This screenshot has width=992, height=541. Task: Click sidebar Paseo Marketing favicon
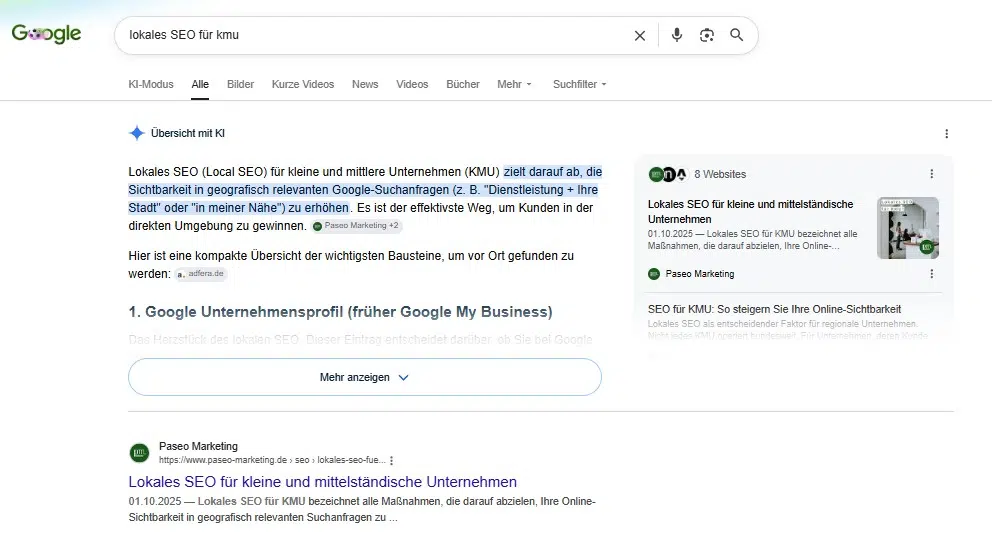point(654,274)
